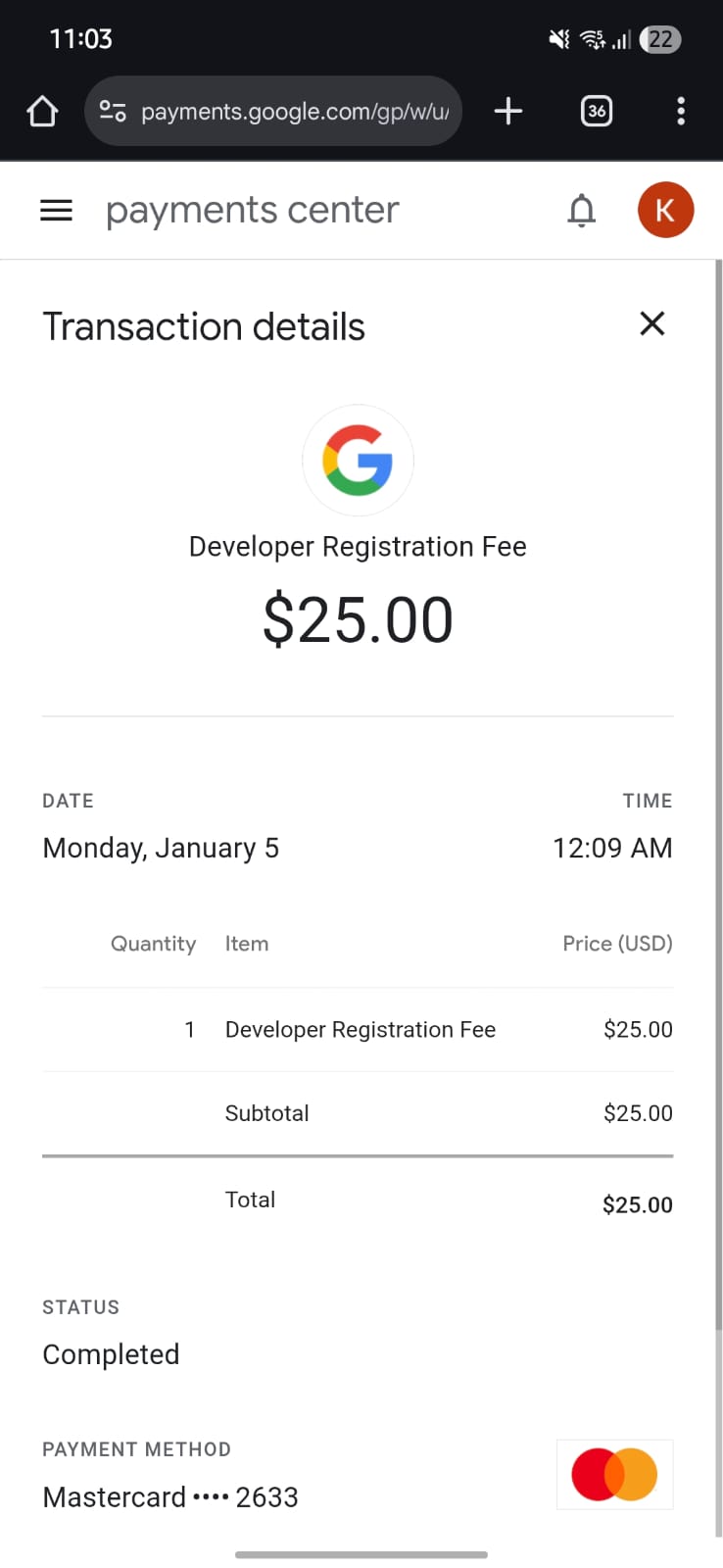Tap the $25.00 total amount
This screenshot has height=1568, width=723.
pos(637,1204)
